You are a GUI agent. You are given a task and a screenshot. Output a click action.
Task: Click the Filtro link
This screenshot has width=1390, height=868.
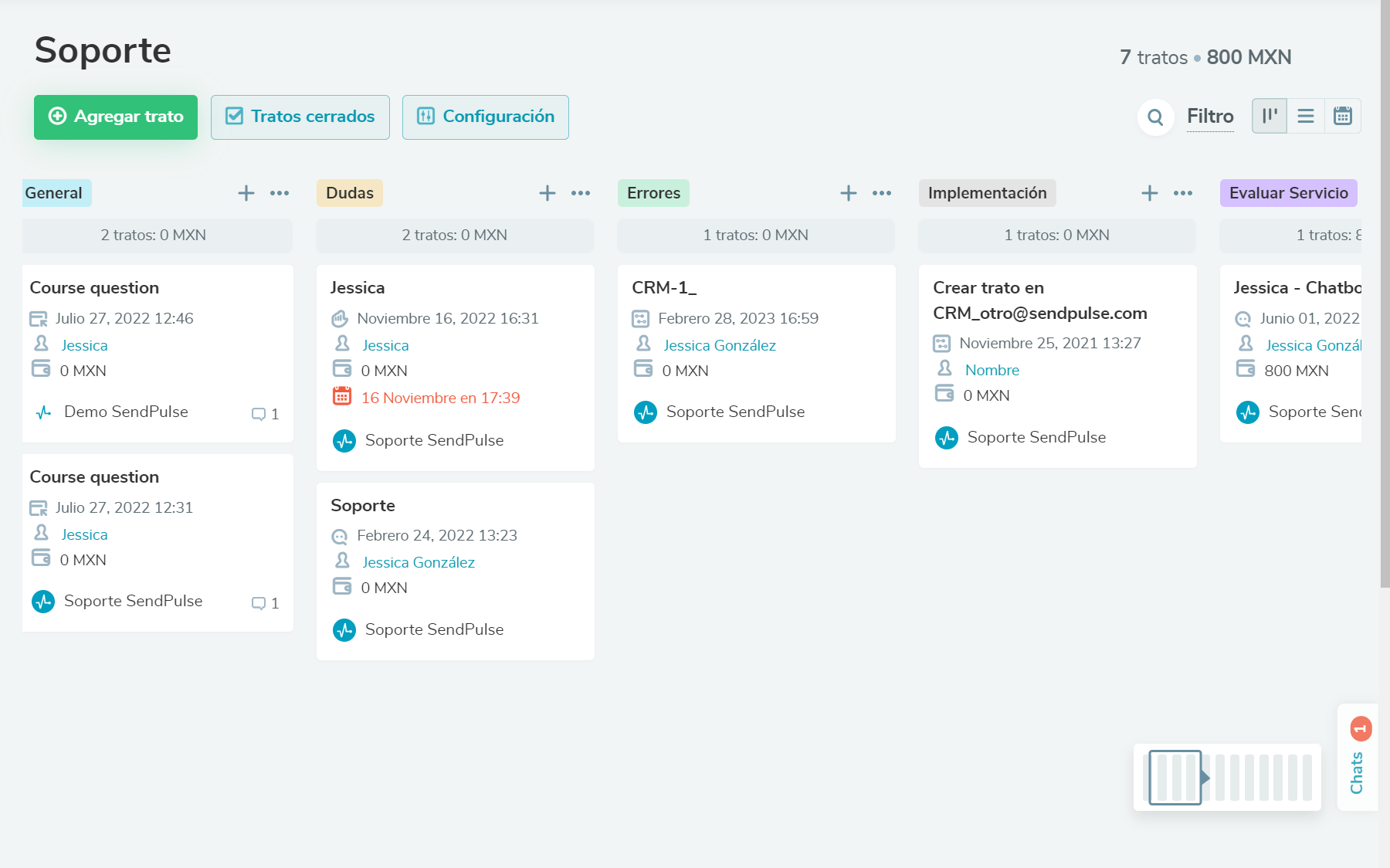coord(1210,117)
